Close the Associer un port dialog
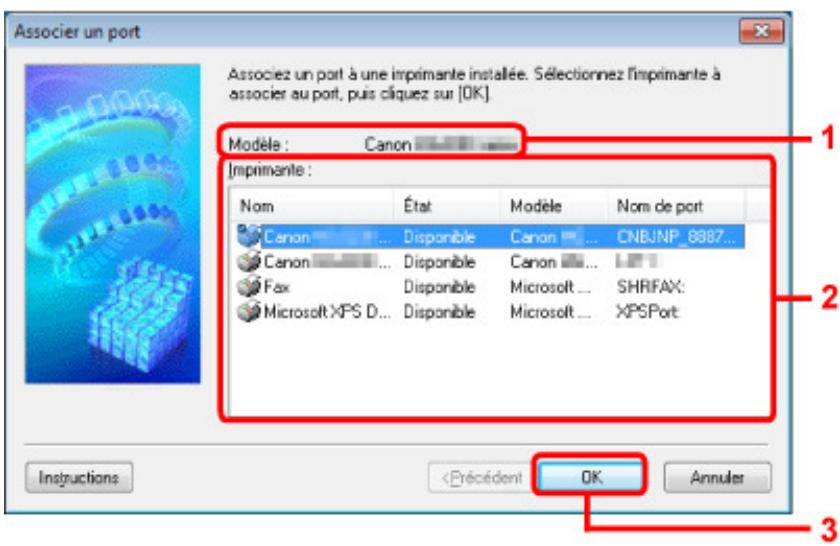The image size is (840, 546). 761,31
